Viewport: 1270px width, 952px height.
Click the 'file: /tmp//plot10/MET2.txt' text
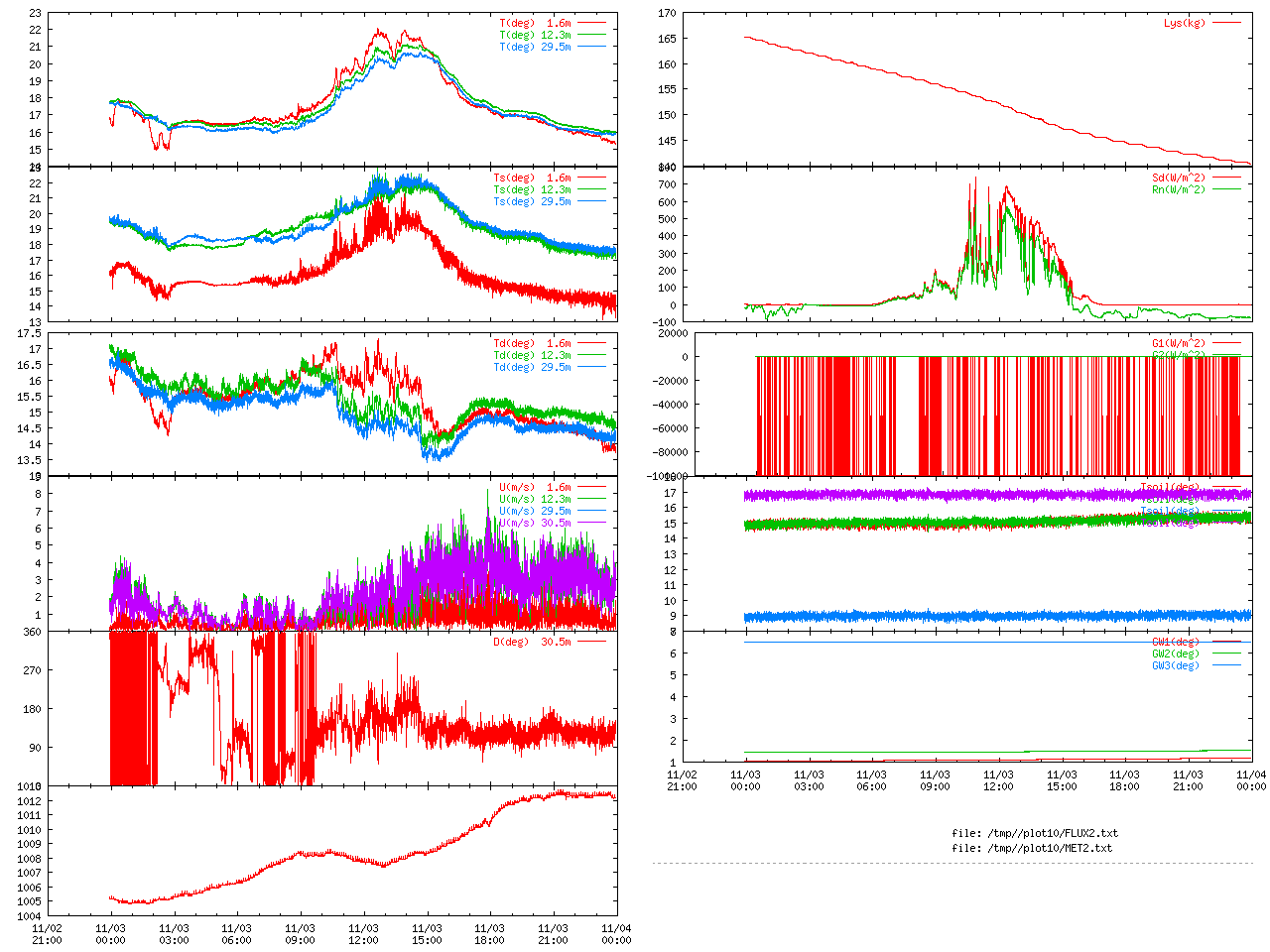coord(1032,849)
